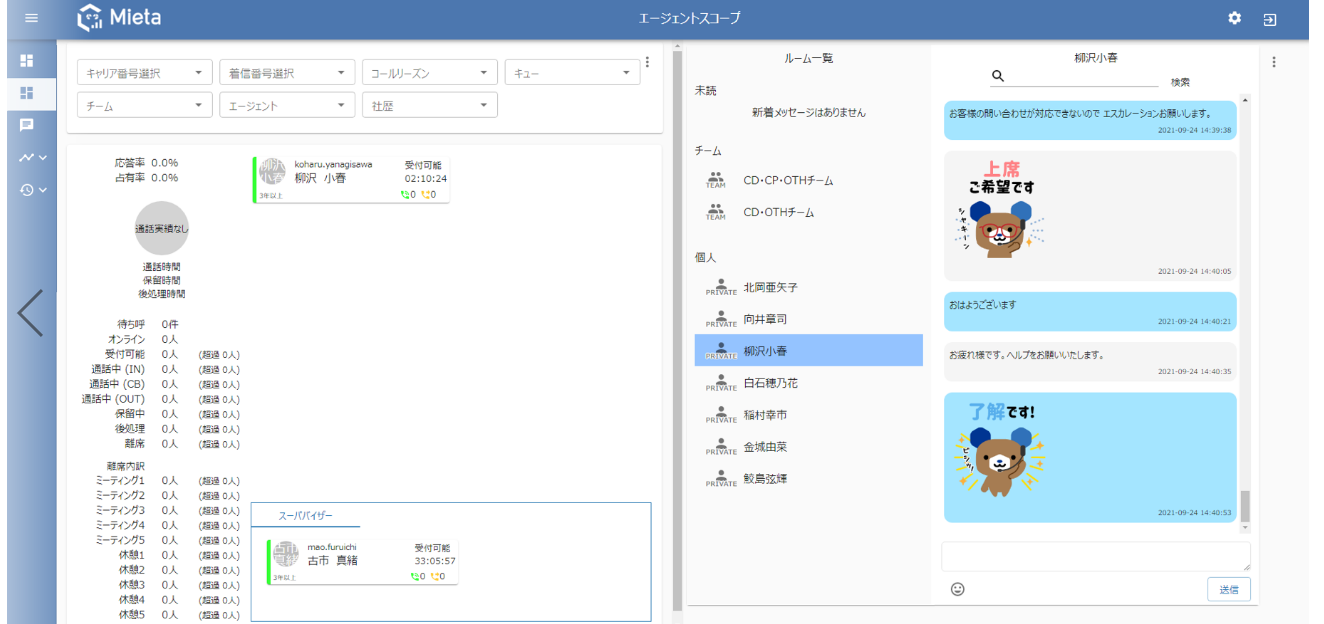
Task: Click the chat message text input box
Action: tap(1095, 557)
